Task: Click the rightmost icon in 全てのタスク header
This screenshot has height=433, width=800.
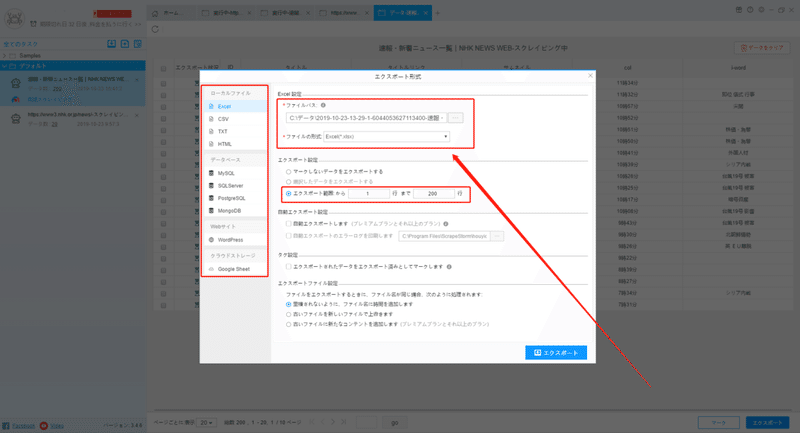Action: point(137,44)
